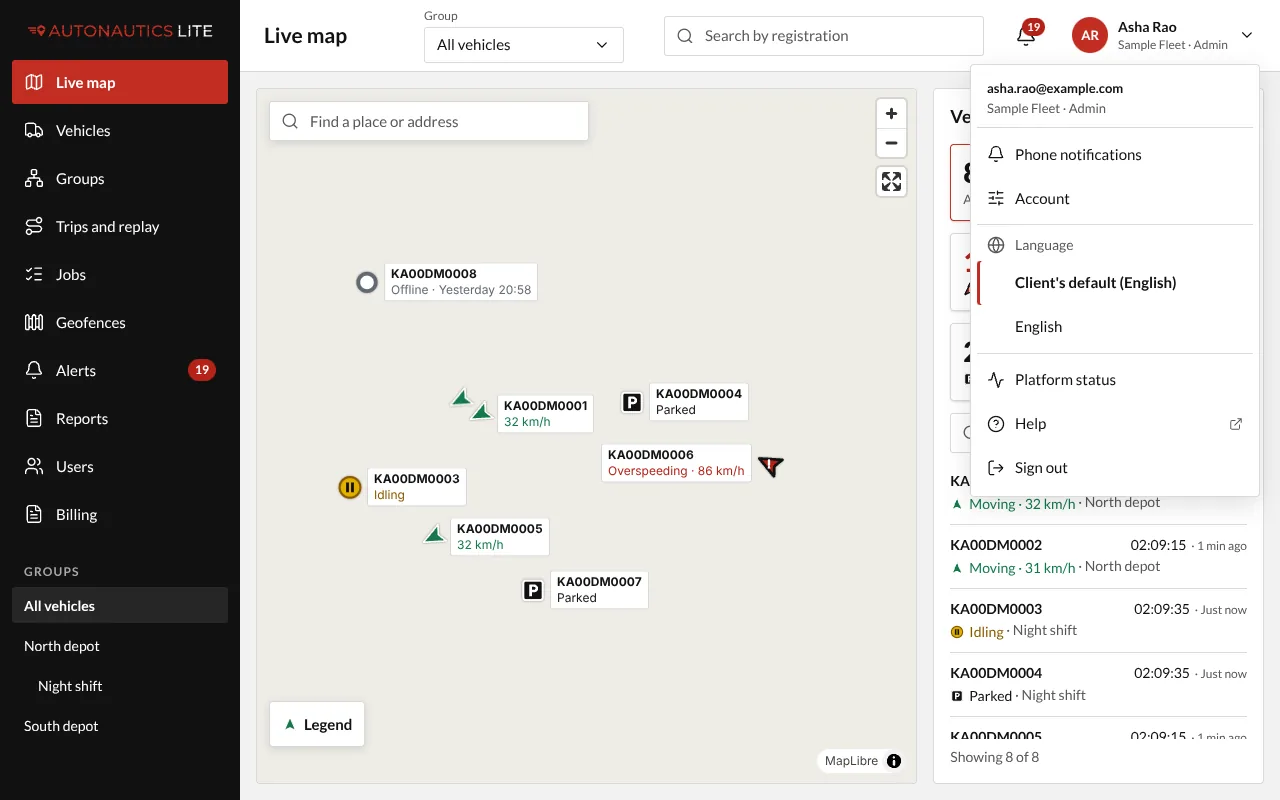
Task: Select North depot group
Action: point(120,646)
